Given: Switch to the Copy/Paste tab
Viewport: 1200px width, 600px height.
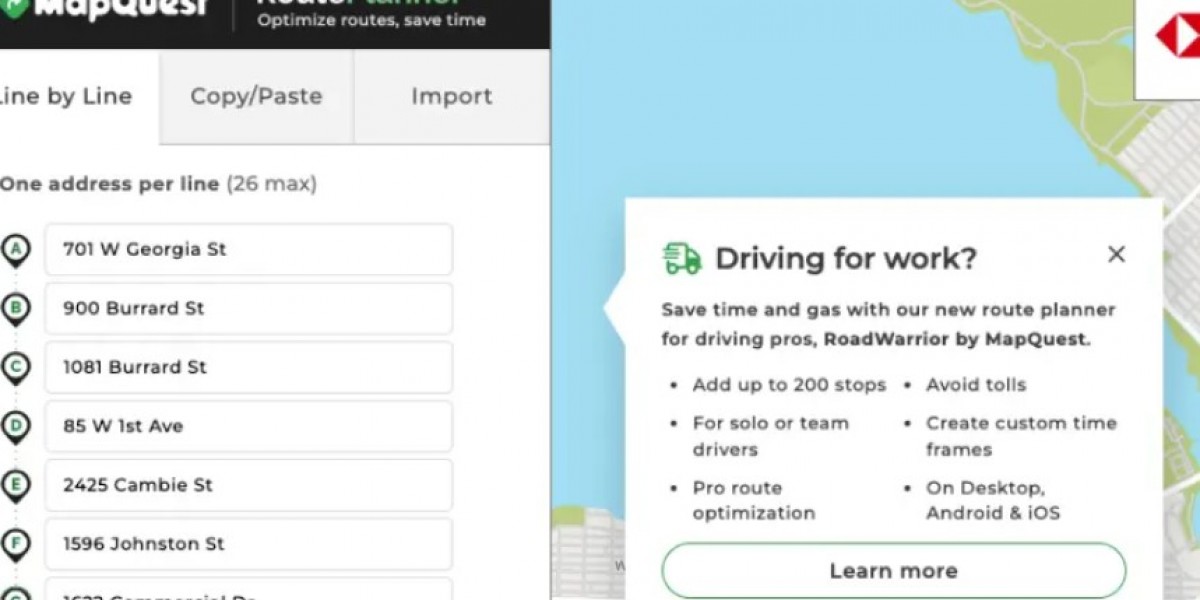Looking at the screenshot, I should click(255, 96).
